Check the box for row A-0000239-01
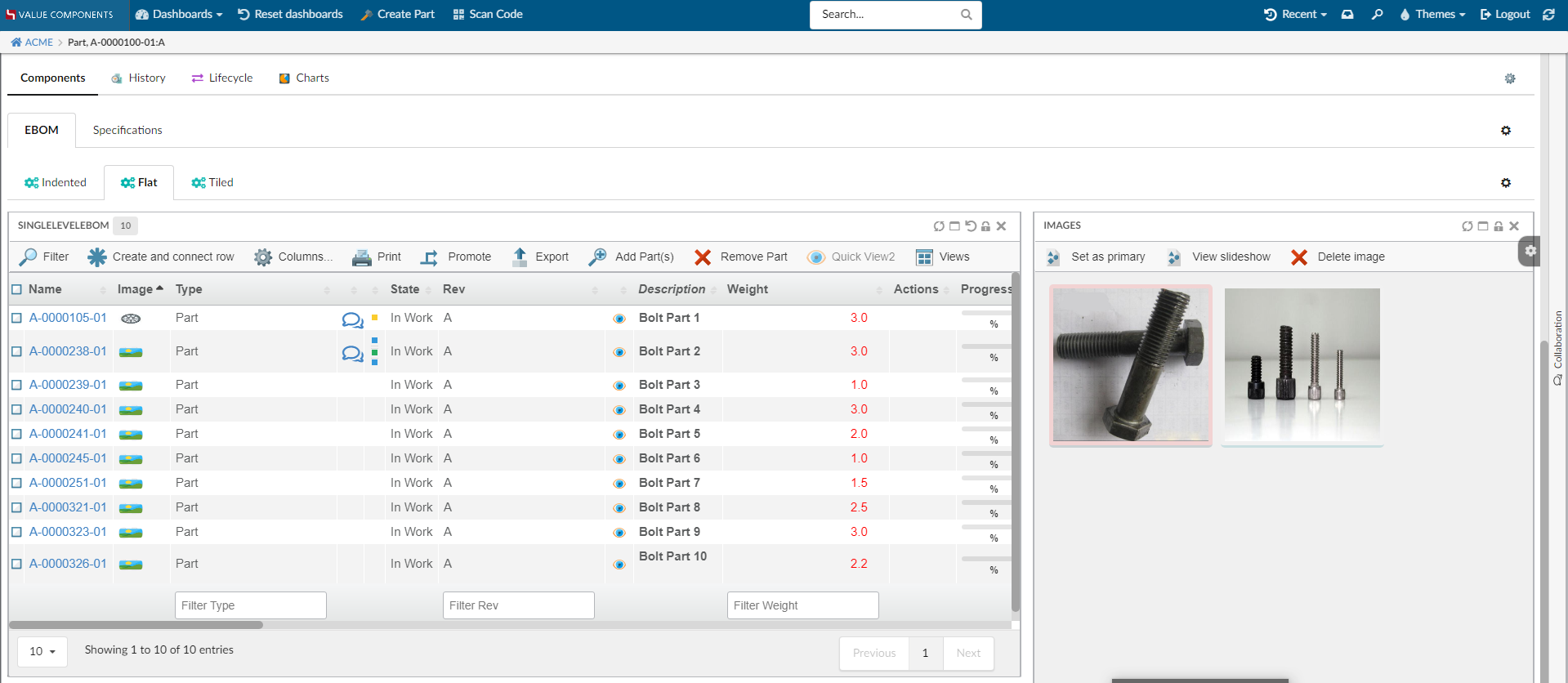 (16, 385)
